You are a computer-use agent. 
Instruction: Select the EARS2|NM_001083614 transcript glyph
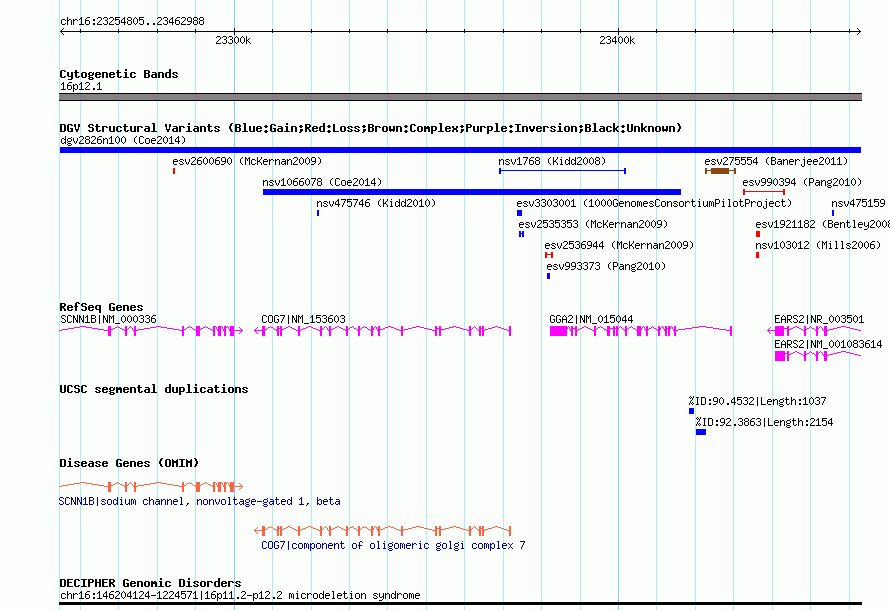click(x=818, y=356)
